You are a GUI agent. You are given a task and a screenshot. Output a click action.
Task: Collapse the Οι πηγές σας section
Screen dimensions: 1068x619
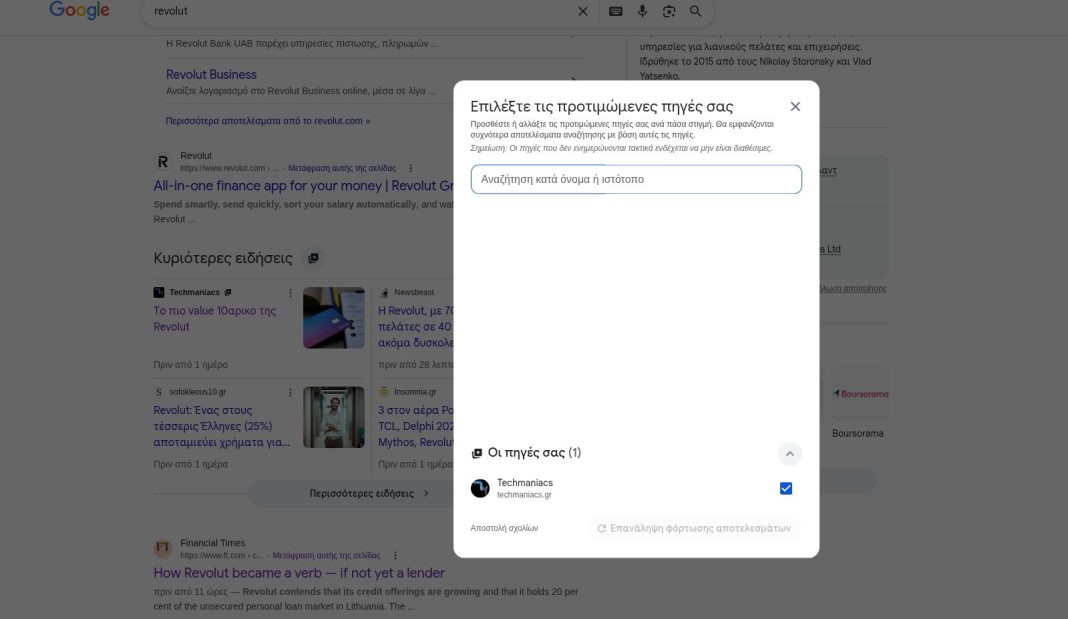[x=789, y=453]
